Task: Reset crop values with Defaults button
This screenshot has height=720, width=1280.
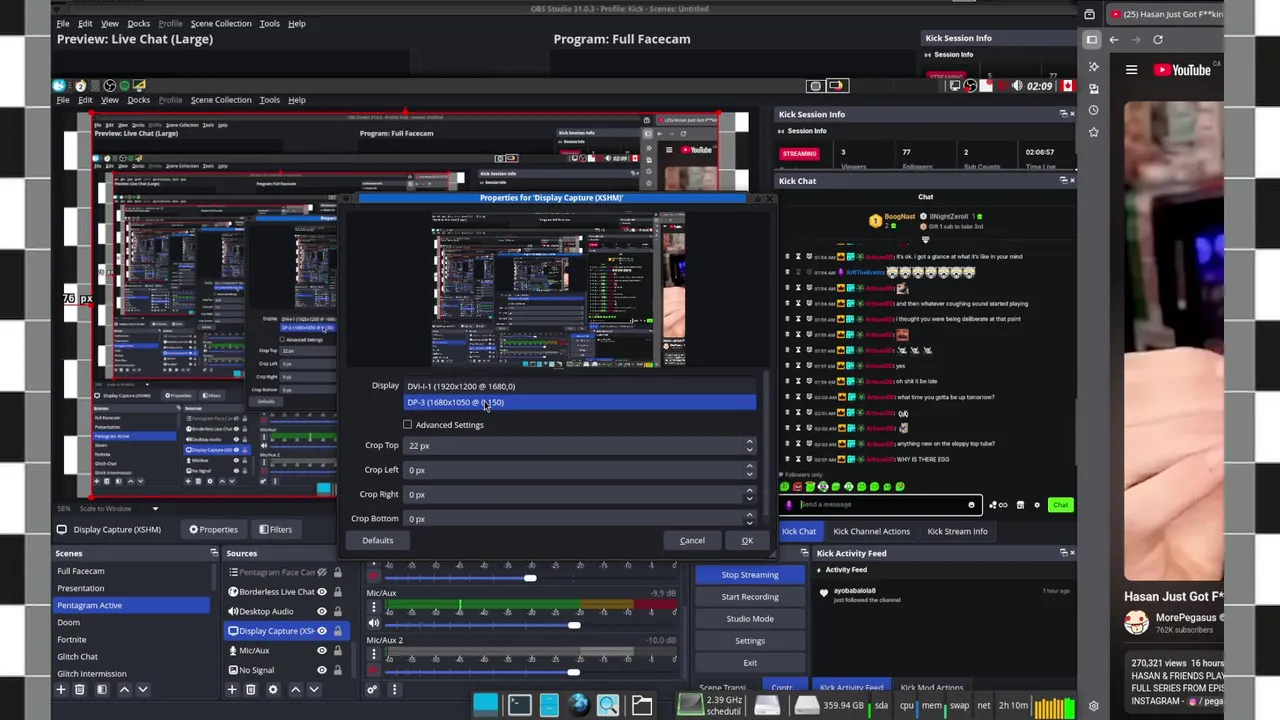Action: 378,541
